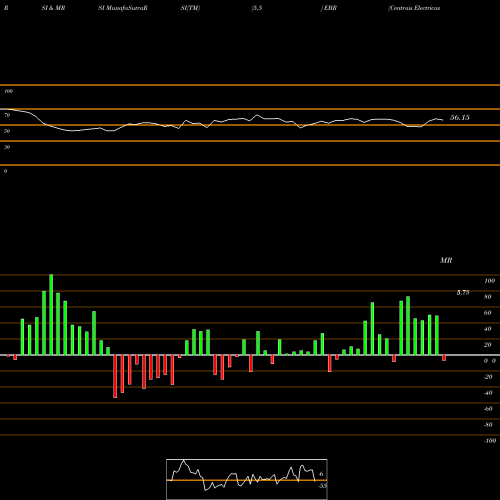
Task: Click the '-6' value in mini chart
Action: [x=320, y=474]
